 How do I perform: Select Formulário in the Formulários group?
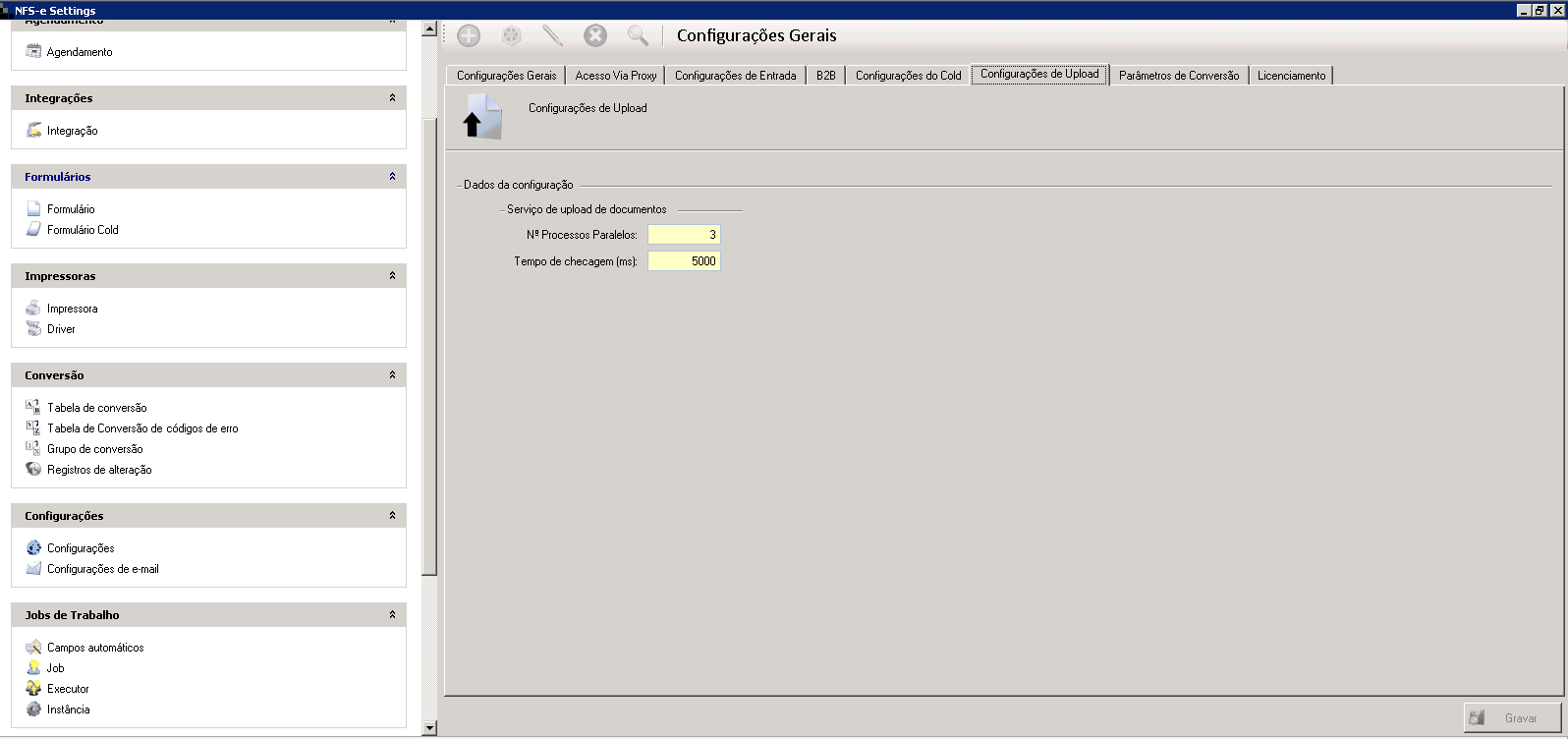(71, 209)
